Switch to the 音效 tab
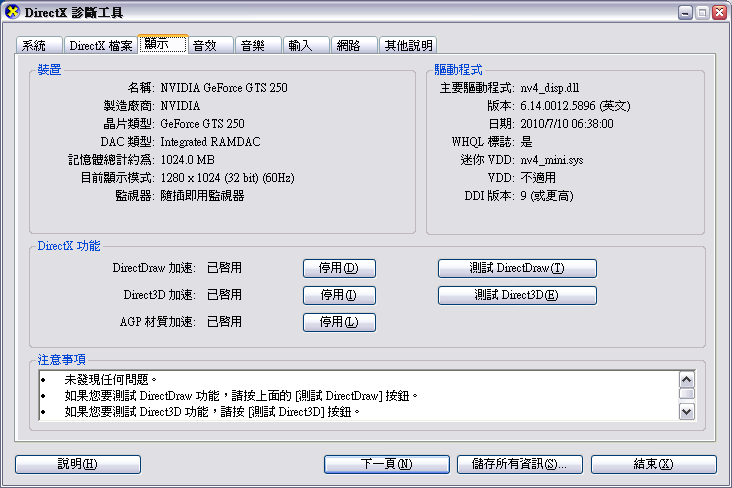732x488 pixels. (x=210, y=45)
